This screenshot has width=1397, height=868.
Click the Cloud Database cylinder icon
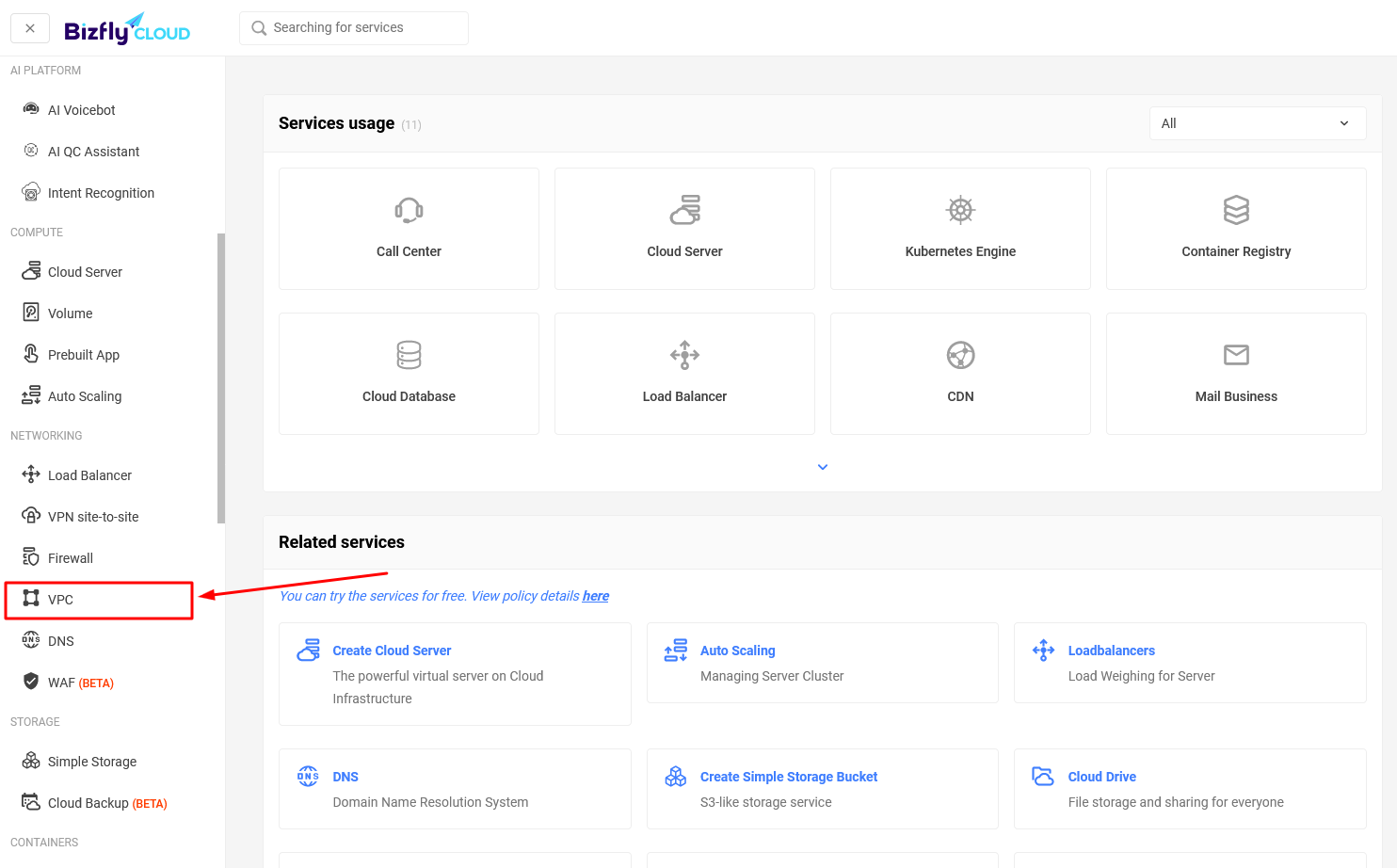[409, 355]
